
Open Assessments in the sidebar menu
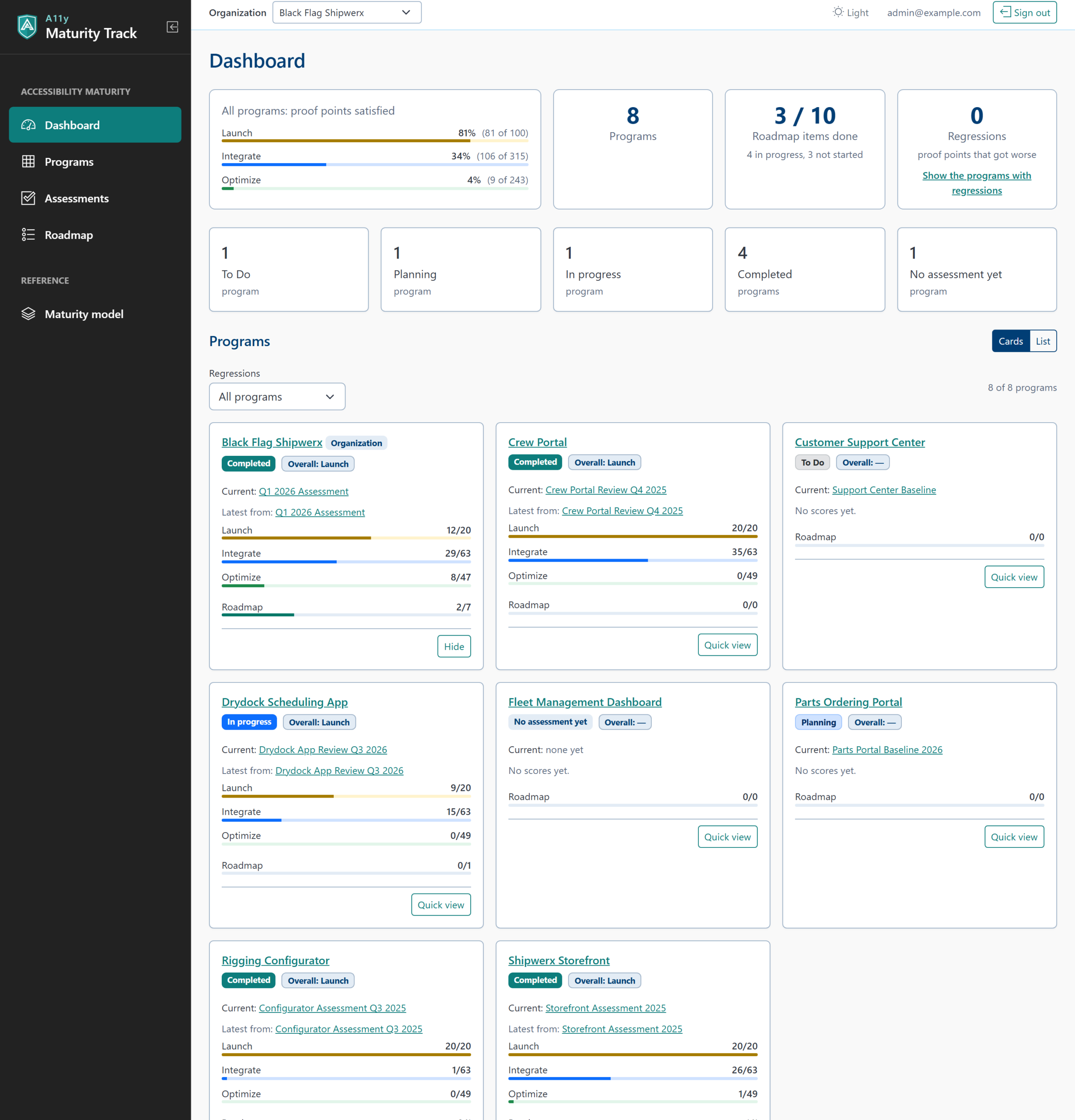pos(95,198)
